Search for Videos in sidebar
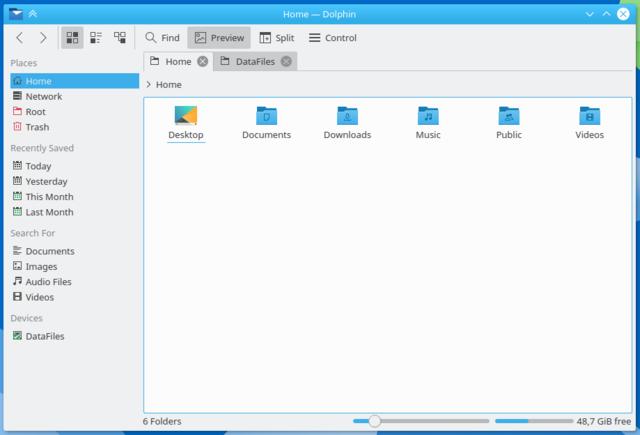 coord(75,297)
